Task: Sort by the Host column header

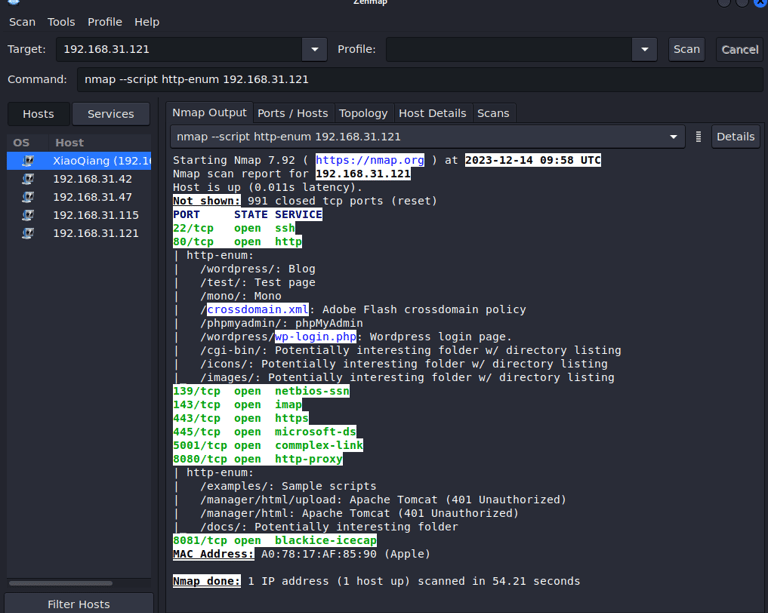Action: point(100,142)
